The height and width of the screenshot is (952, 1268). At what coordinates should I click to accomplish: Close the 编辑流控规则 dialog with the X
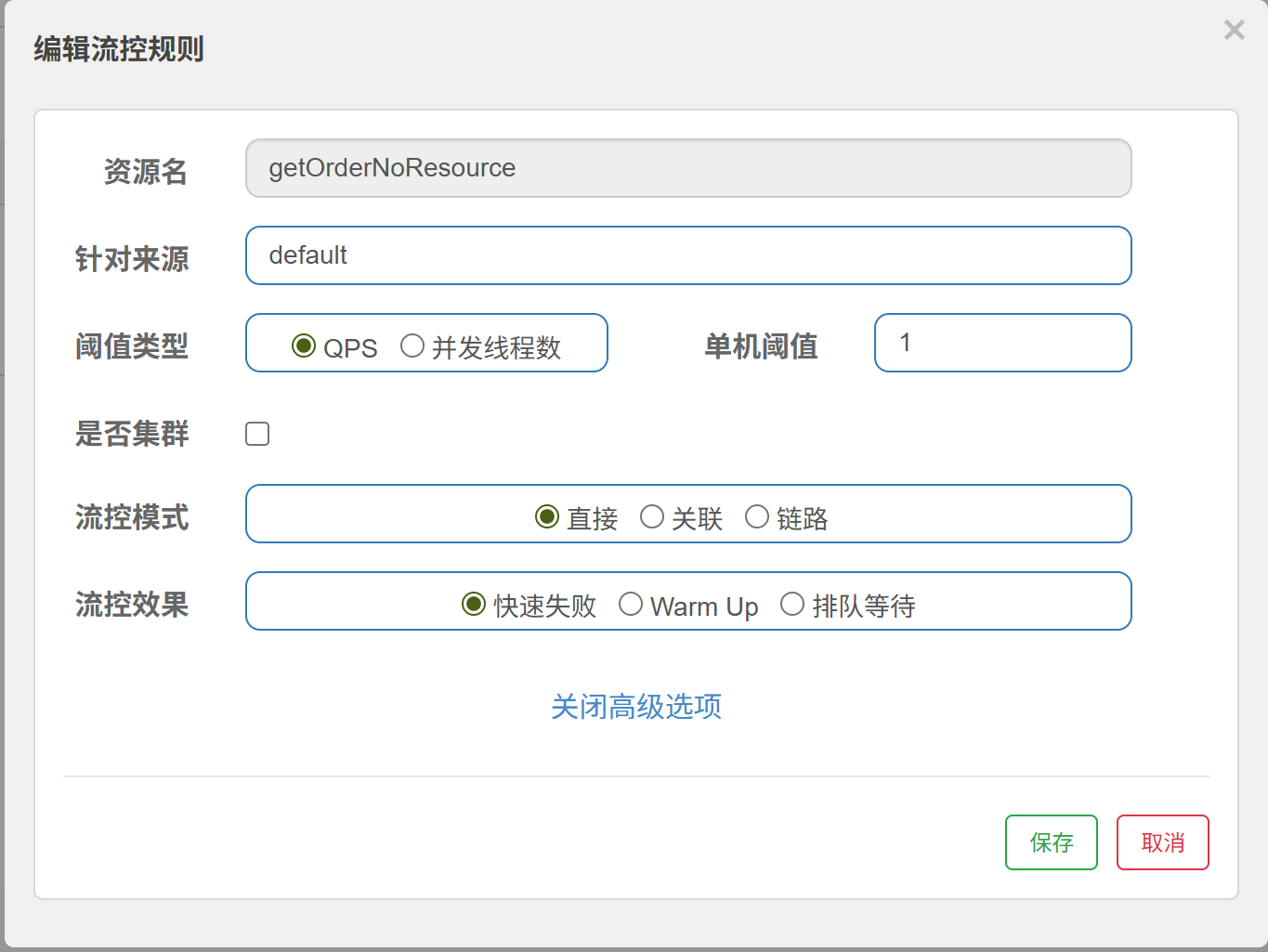point(1234,30)
